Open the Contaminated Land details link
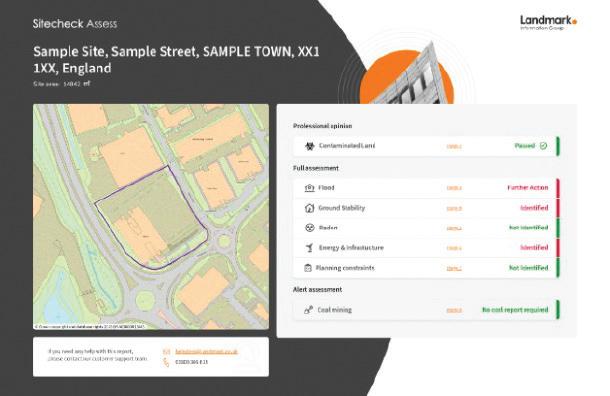The image size is (610, 396). (454, 147)
